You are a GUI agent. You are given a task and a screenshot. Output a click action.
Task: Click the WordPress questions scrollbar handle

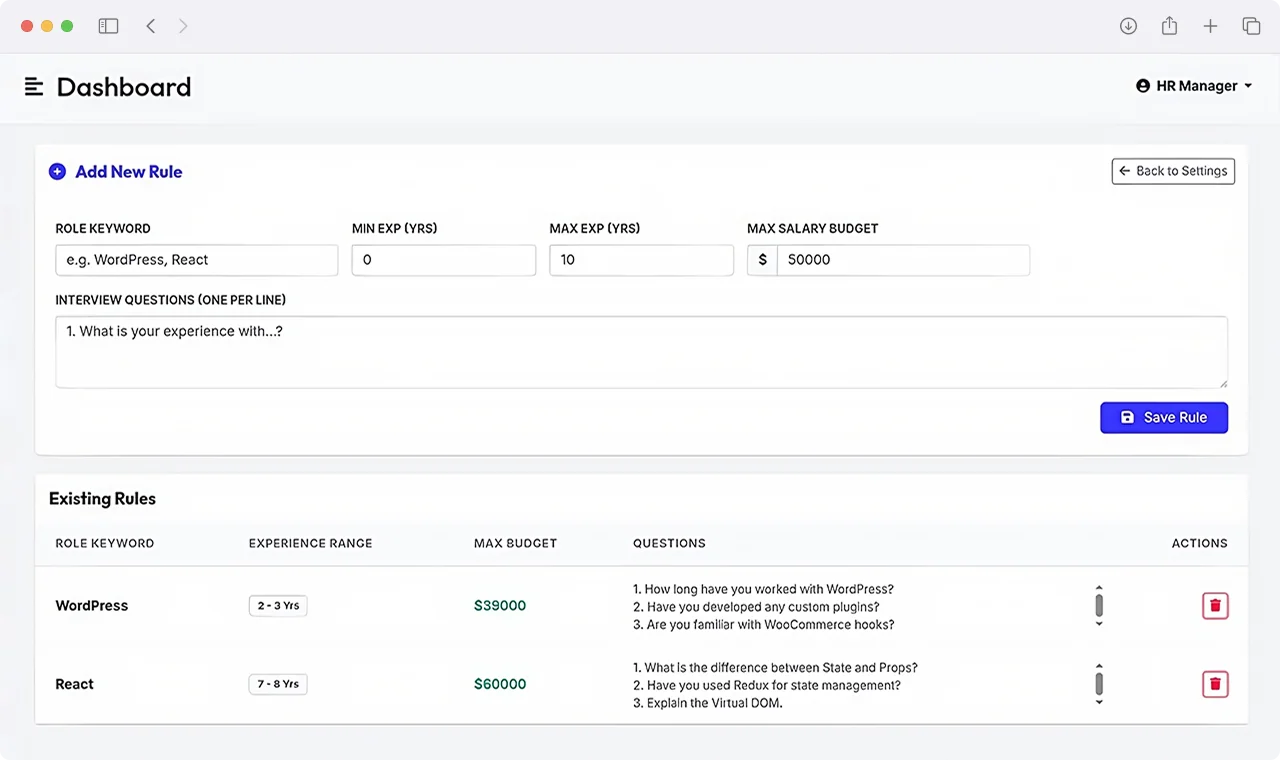pyautogui.click(x=1099, y=605)
